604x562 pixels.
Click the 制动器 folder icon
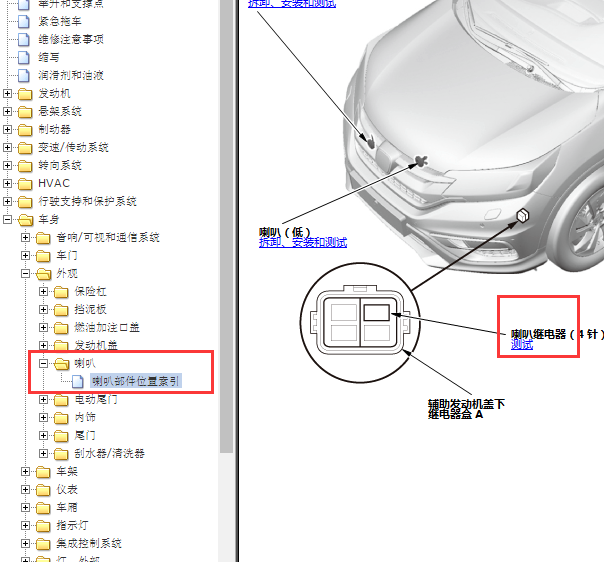pyautogui.click(x=25, y=130)
